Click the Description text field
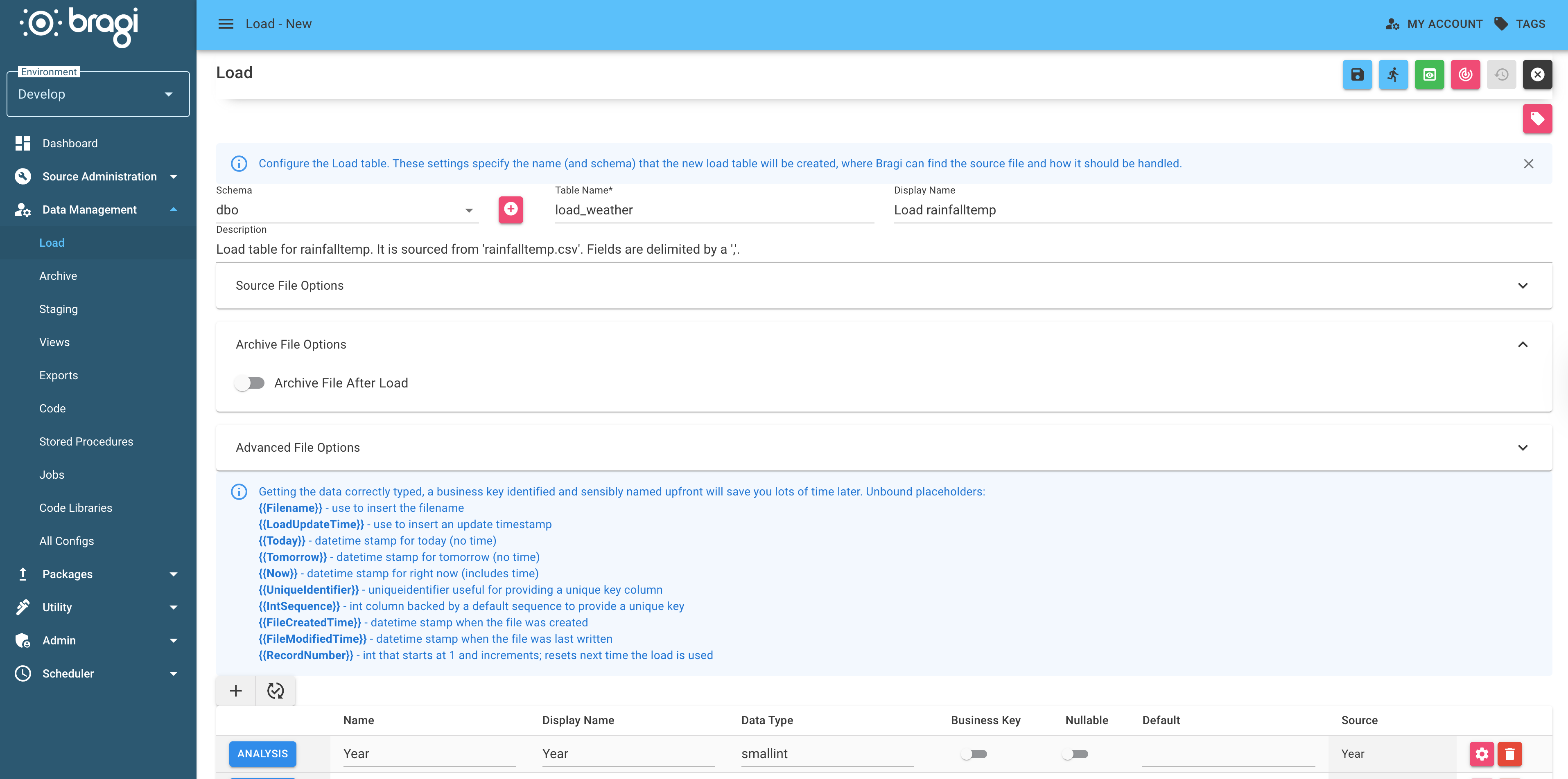This screenshot has height=779, width=1568. (884, 249)
